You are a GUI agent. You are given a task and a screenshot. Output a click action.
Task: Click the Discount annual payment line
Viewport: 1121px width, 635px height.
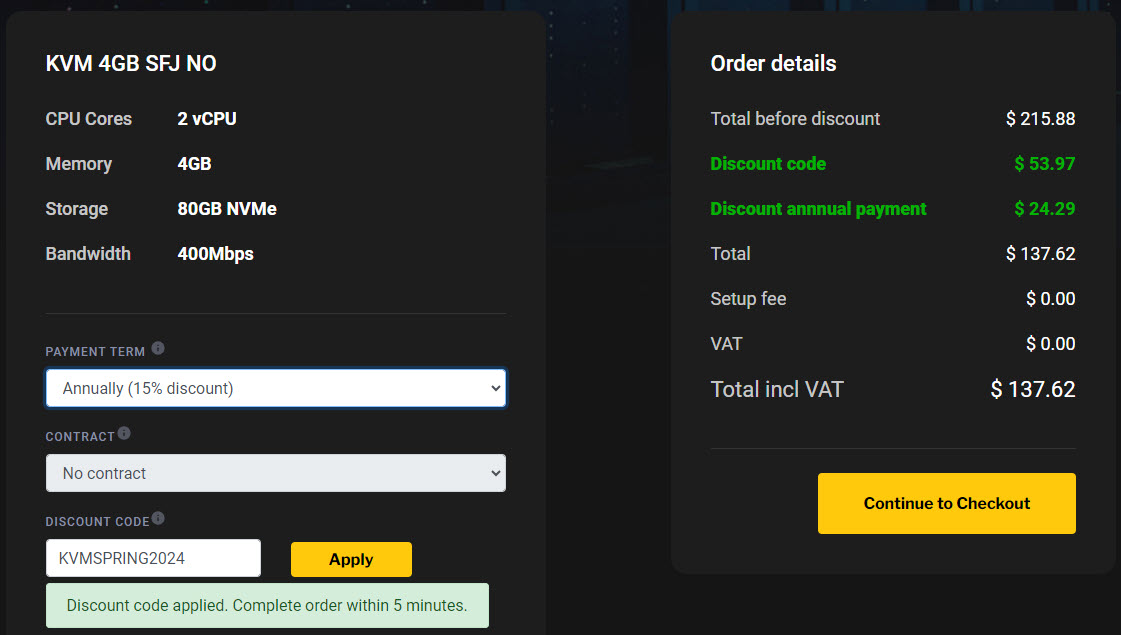818,208
